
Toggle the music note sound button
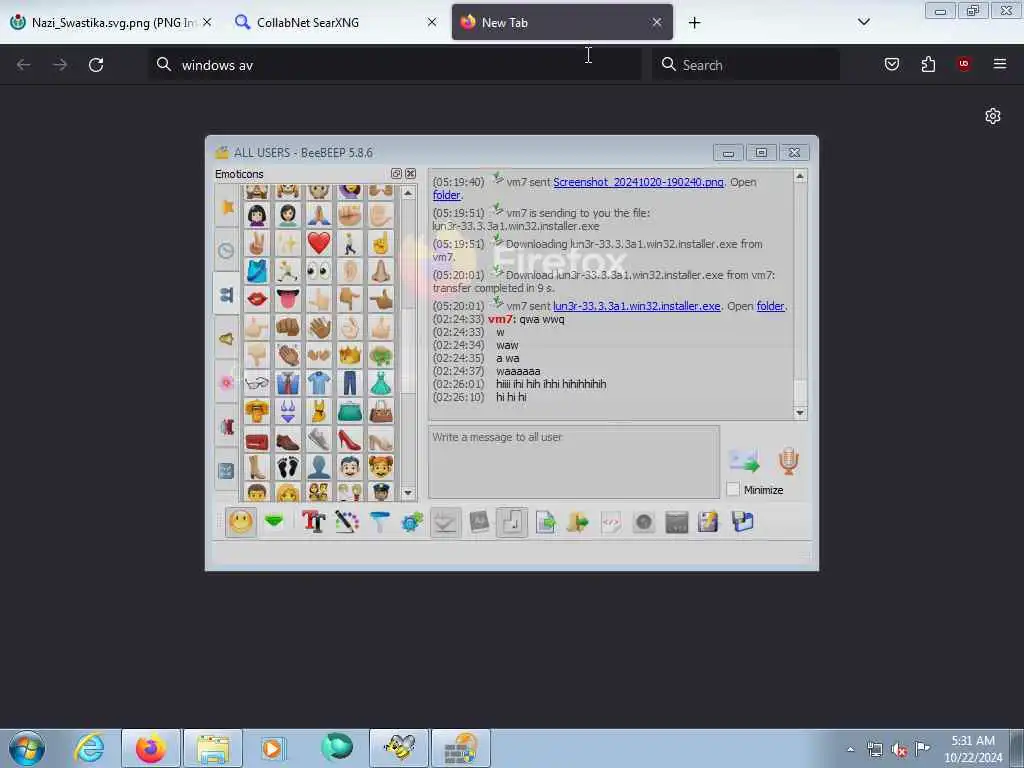(512, 522)
